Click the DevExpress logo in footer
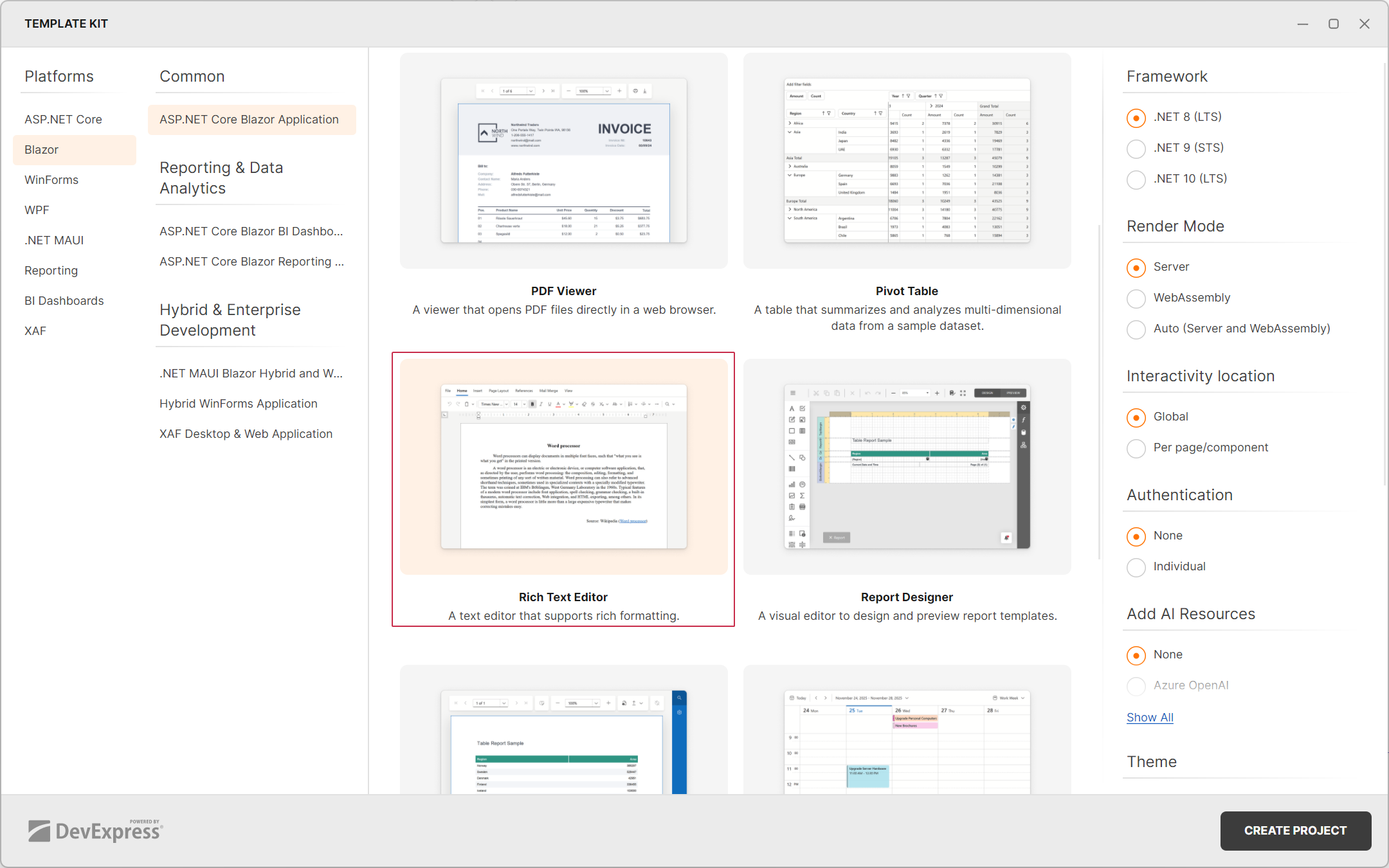Screen dimensions: 1389x868 [95, 831]
